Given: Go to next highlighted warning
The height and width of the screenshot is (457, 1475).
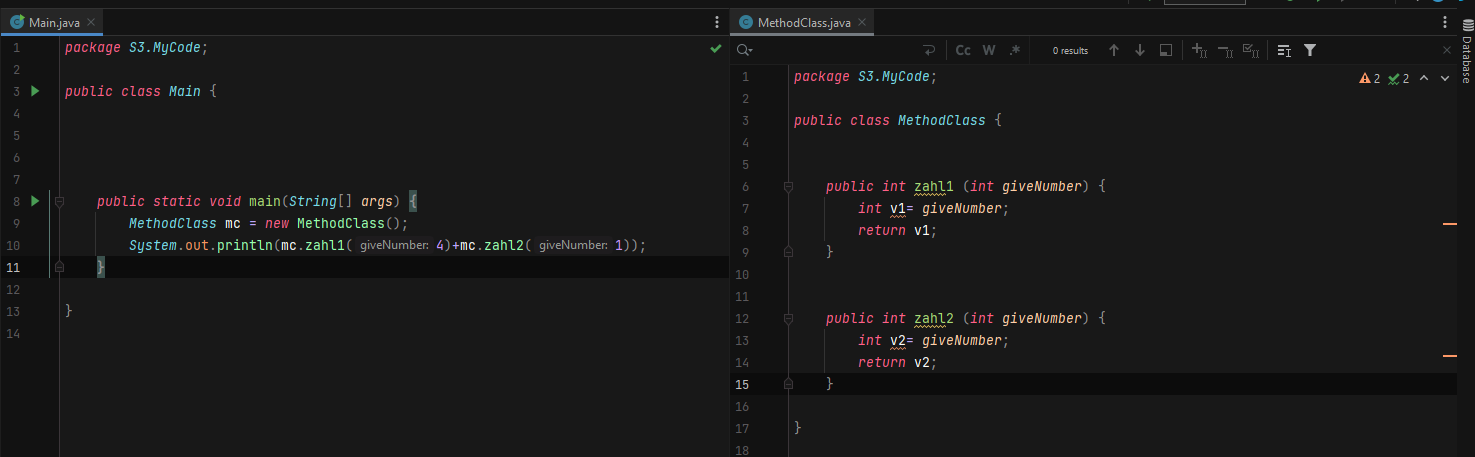Looking at the screenshot, I should 1444,78.
